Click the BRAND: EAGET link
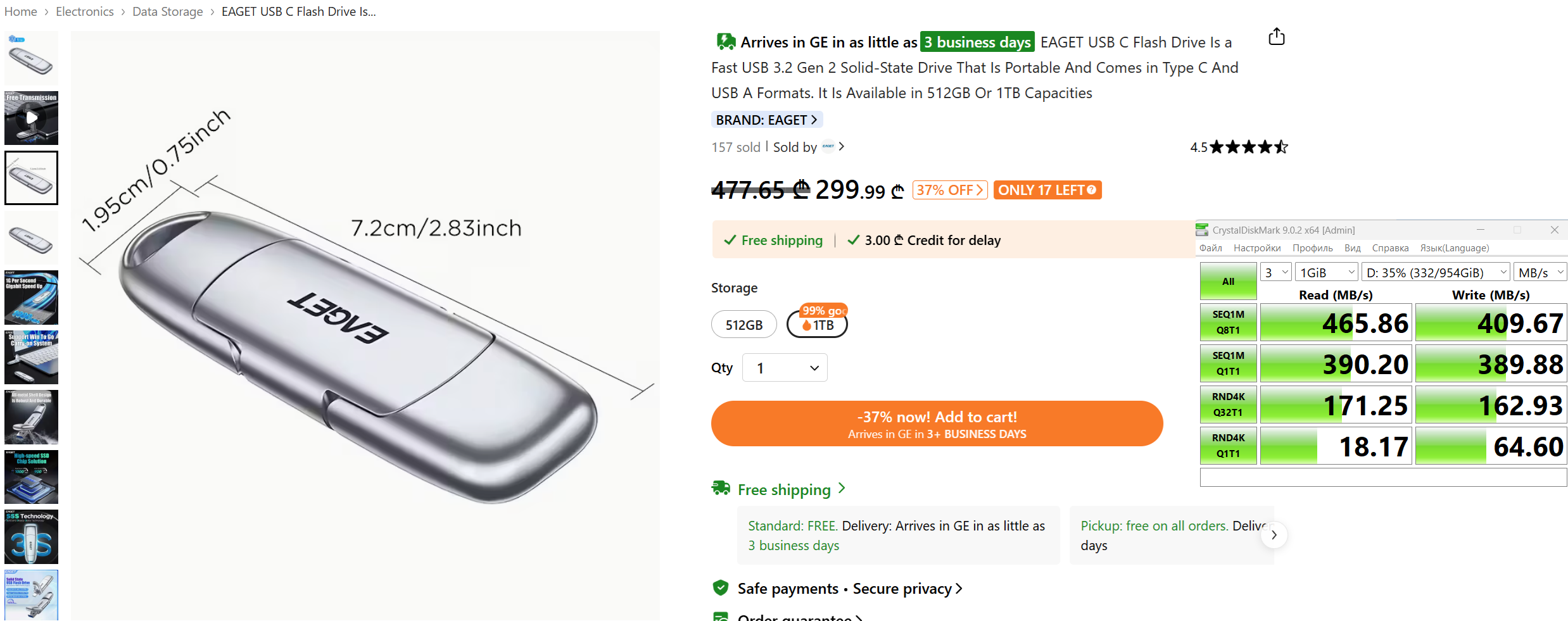The height and width of the screenshot is (621, 1568). [x=766, y=120]
